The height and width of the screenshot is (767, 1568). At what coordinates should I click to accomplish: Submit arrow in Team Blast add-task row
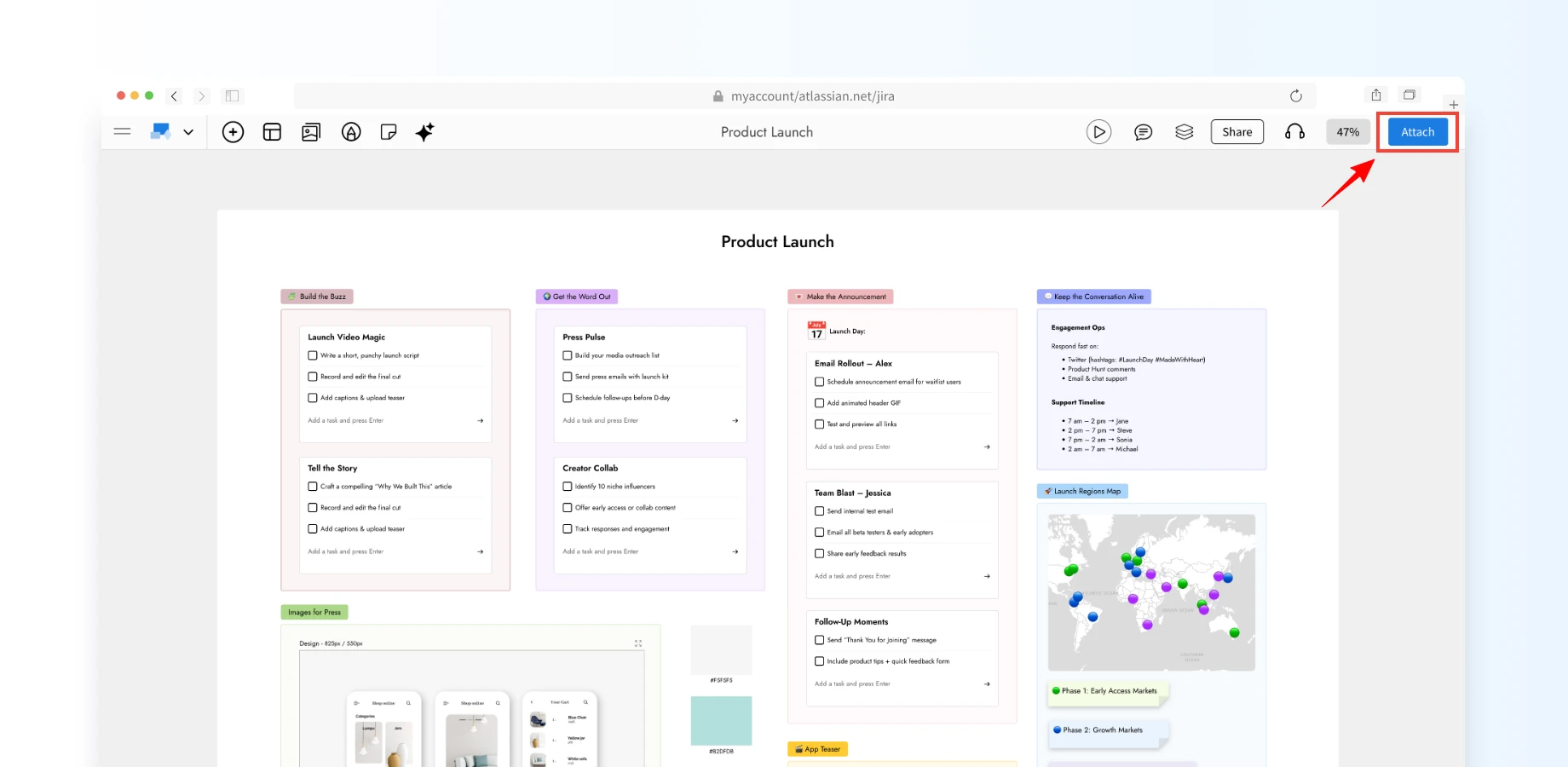(987, 576)
